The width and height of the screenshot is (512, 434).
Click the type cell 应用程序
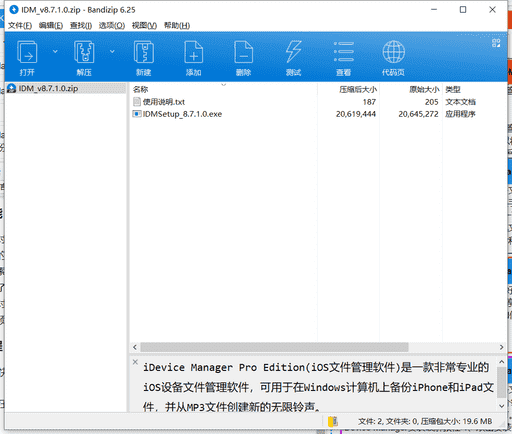pos(460,114)
